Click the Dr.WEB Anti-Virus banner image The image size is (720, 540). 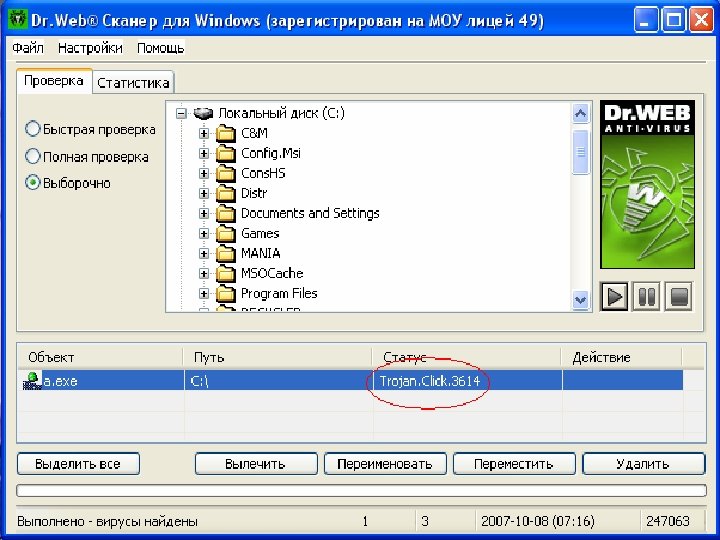tap(647, 185)
